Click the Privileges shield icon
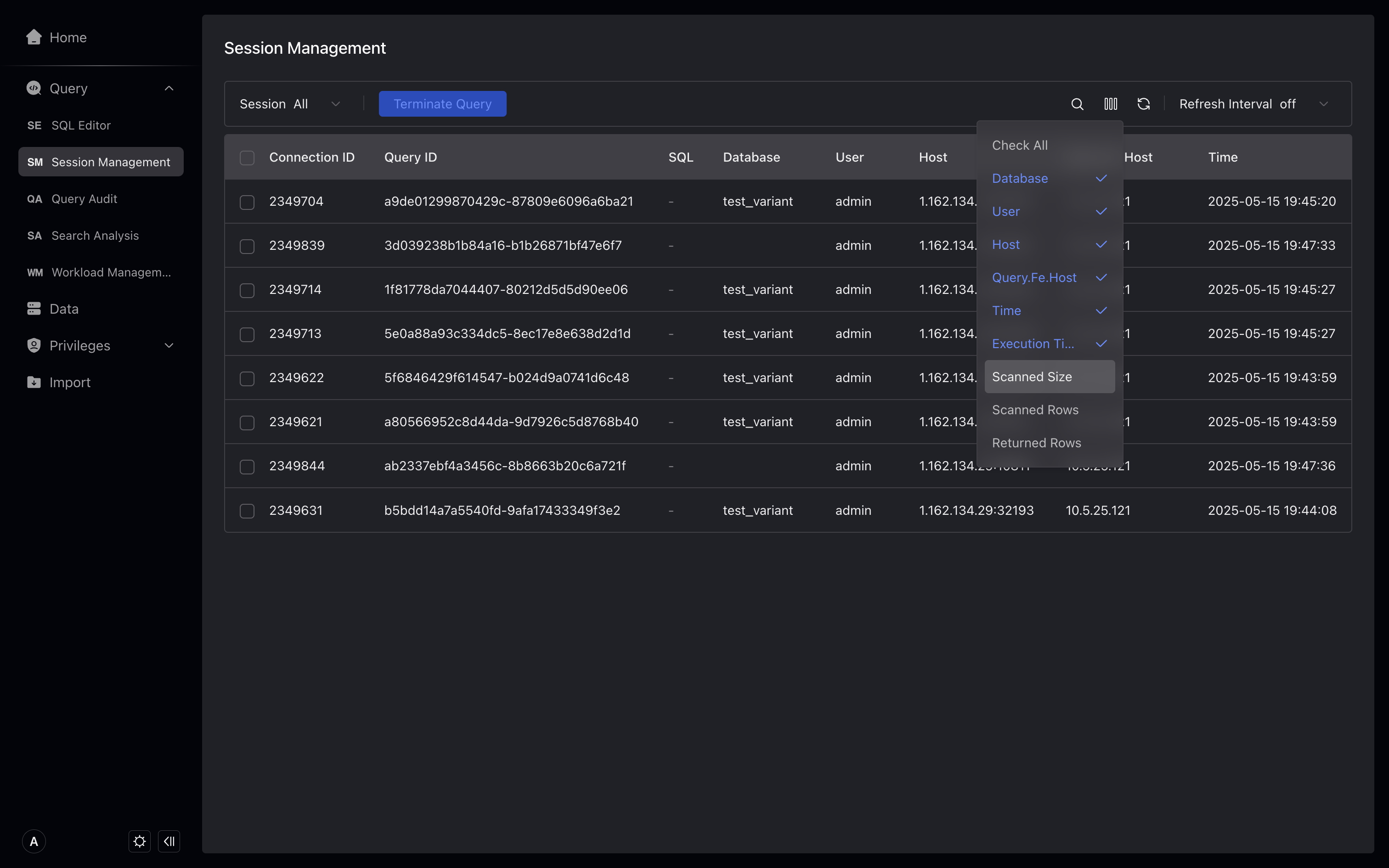This screenshot has height=868, width=1389. 34,345
